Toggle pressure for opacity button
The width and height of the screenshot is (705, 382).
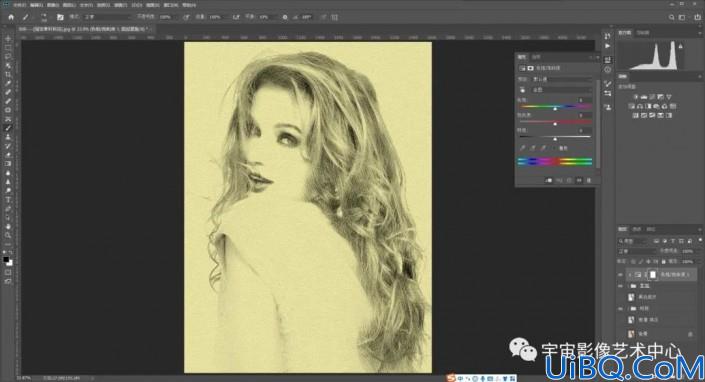186,17
